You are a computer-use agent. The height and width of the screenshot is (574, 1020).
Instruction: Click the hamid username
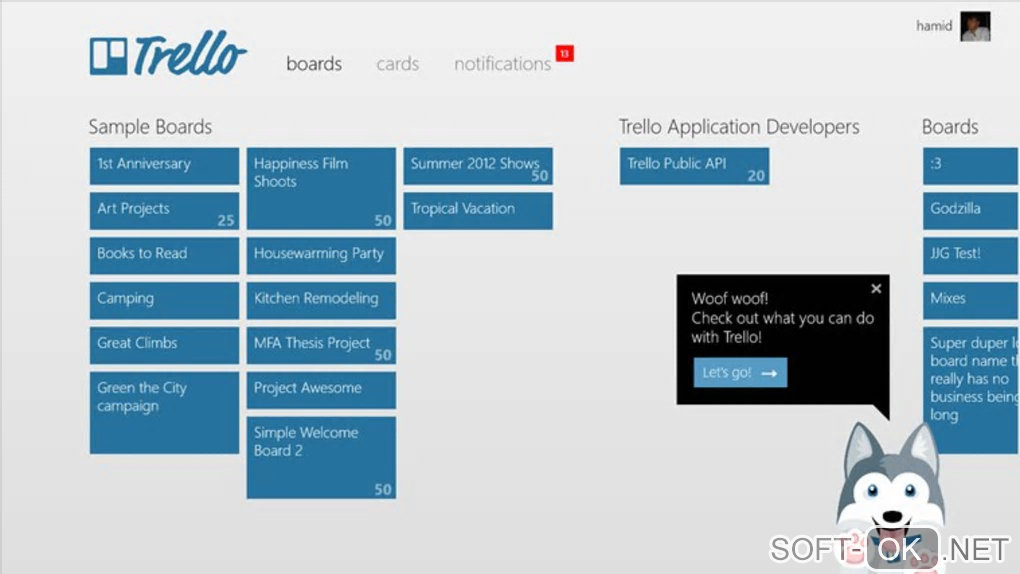(933, 26)
